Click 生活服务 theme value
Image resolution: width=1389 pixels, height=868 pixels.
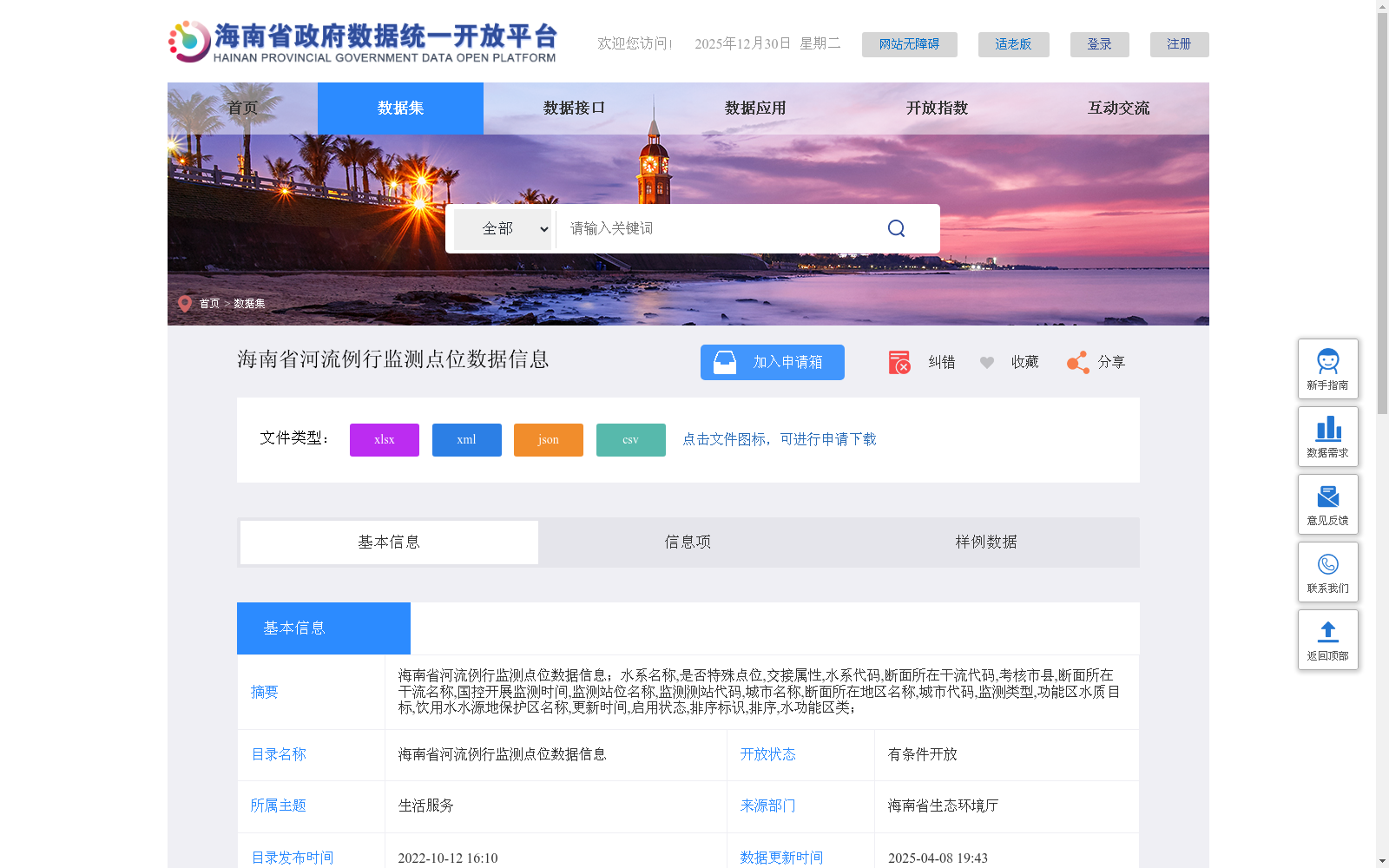[426, 806]
